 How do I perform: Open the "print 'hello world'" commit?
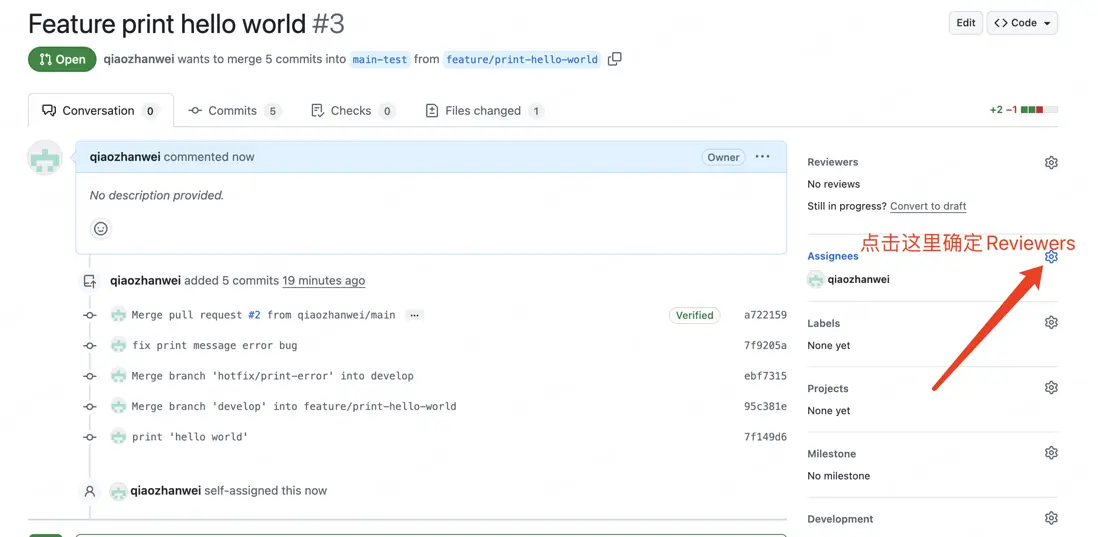point(190,437)
